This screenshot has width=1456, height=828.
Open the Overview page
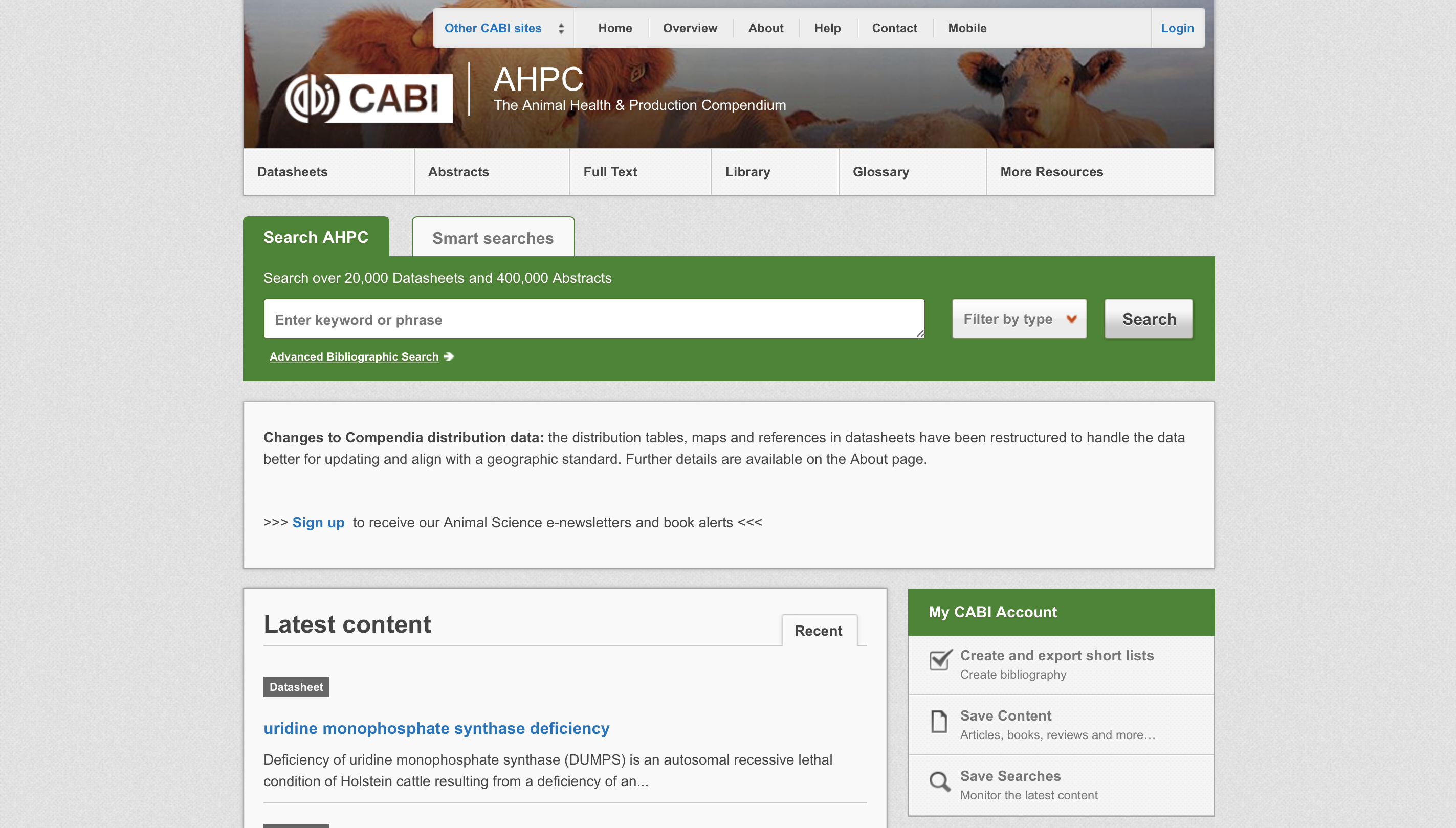pyautogui.click(x=690, y=28)
